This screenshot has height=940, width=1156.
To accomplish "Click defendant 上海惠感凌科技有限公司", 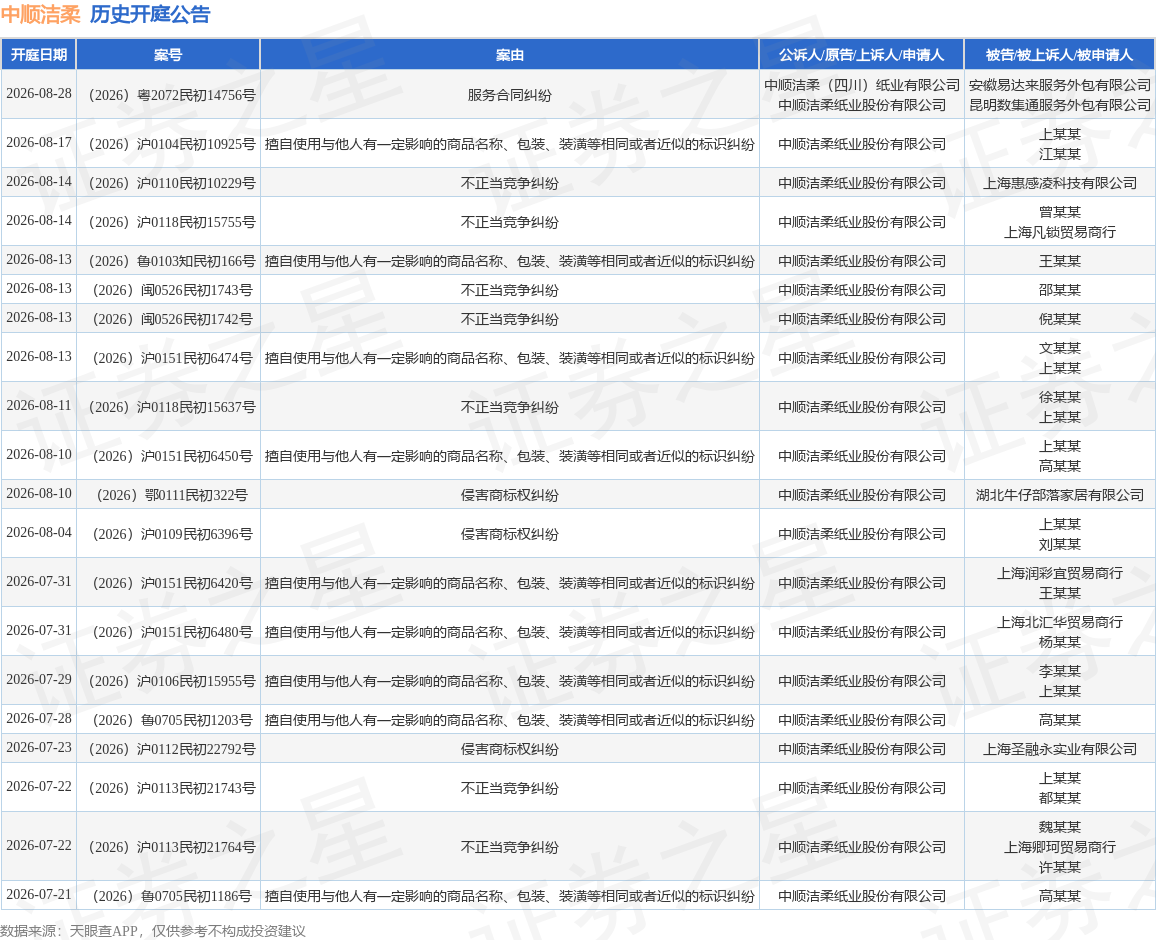I will point(1059,183).
